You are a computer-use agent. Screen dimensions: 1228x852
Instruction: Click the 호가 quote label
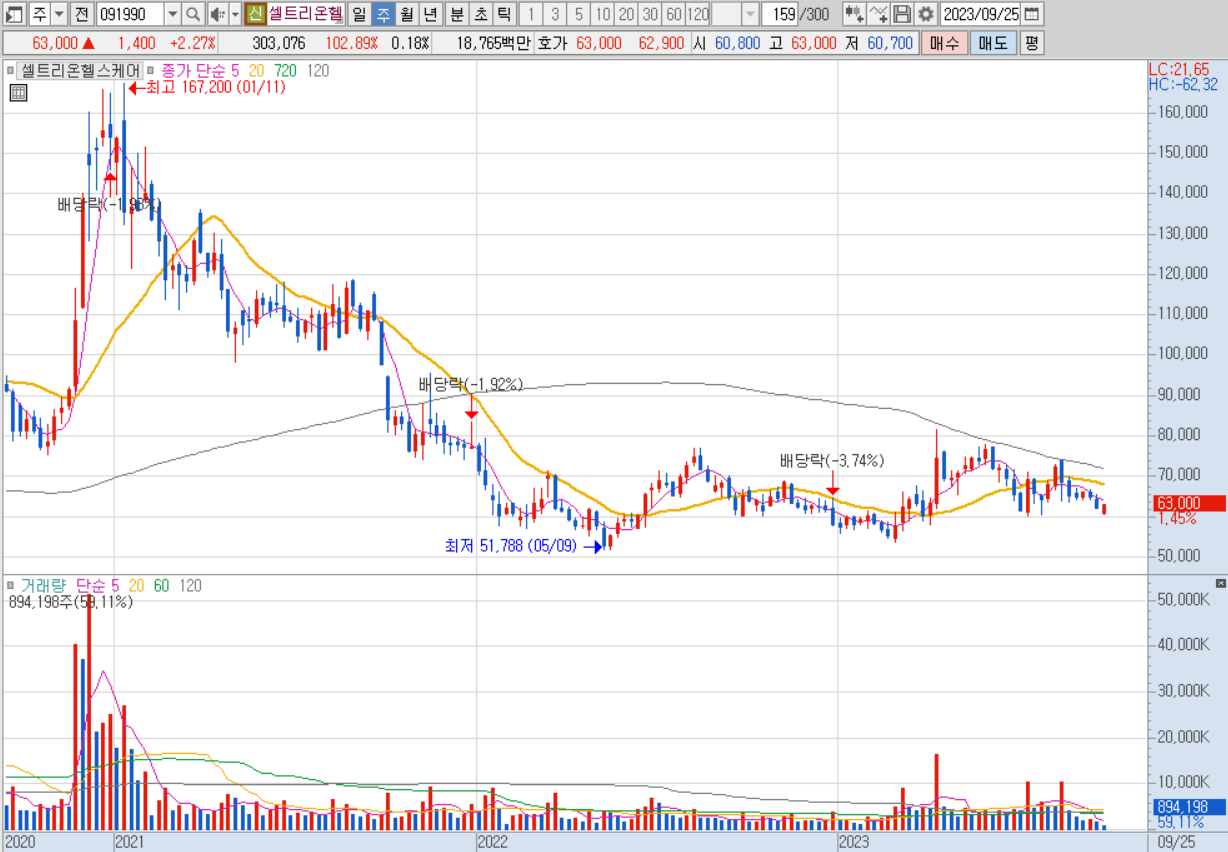[x=551, y=44]
